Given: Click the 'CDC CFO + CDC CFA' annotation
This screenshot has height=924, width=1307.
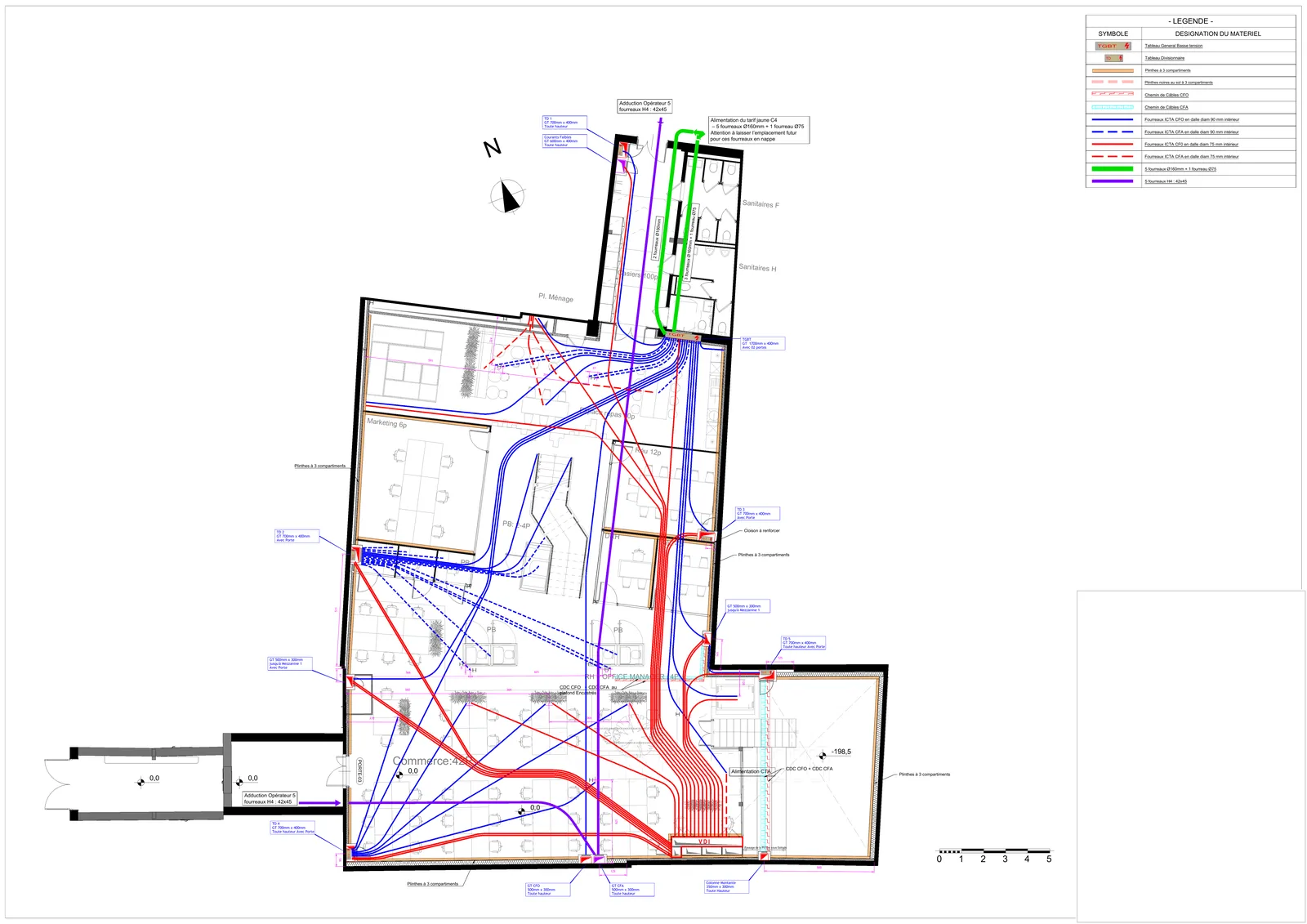Looking at the screenshot, I should (x=810, y=769).
